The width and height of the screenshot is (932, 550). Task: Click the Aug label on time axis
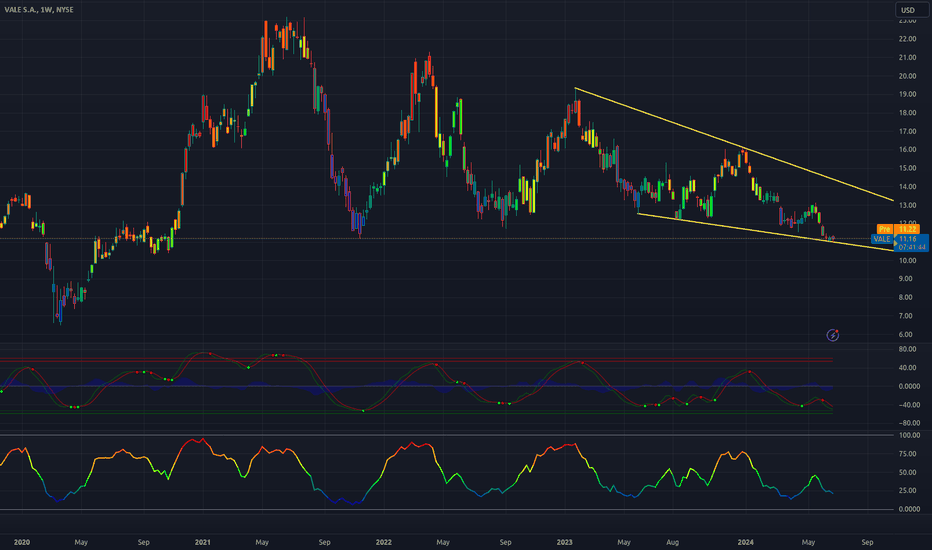pyautogui.click(x=672, y=542)
